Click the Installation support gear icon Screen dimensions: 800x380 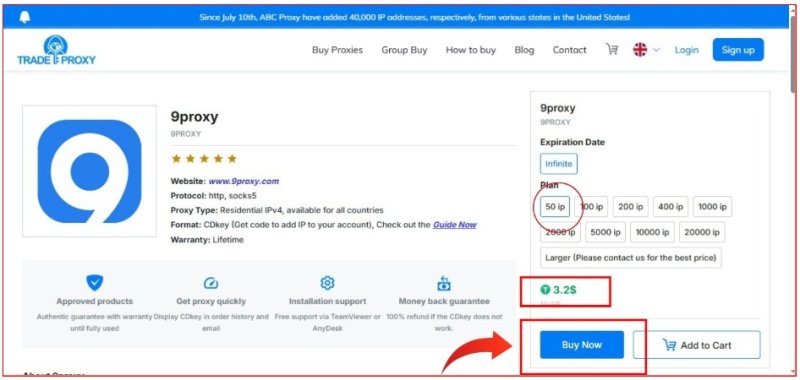(327, 283)
